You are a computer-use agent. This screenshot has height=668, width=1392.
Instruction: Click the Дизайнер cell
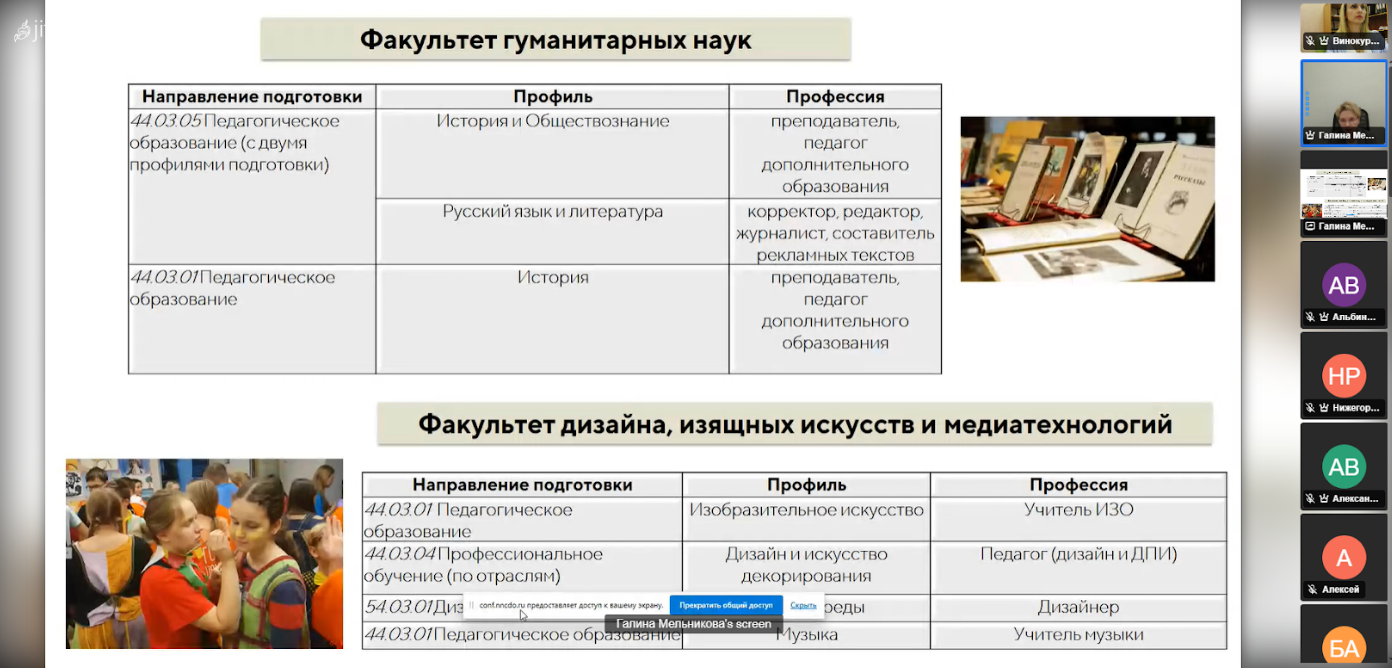coord(1079,607)
